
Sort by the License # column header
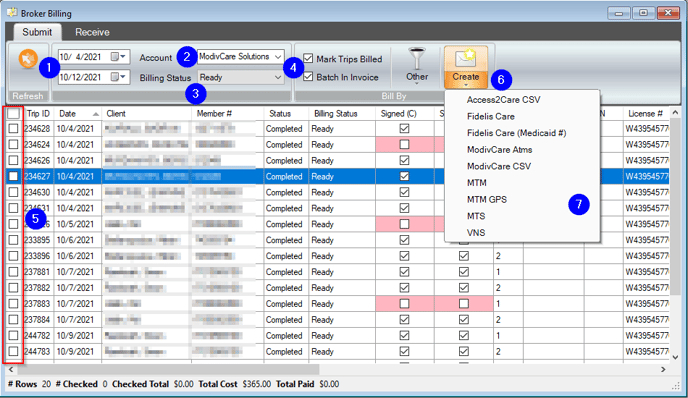tap(646, 114)
